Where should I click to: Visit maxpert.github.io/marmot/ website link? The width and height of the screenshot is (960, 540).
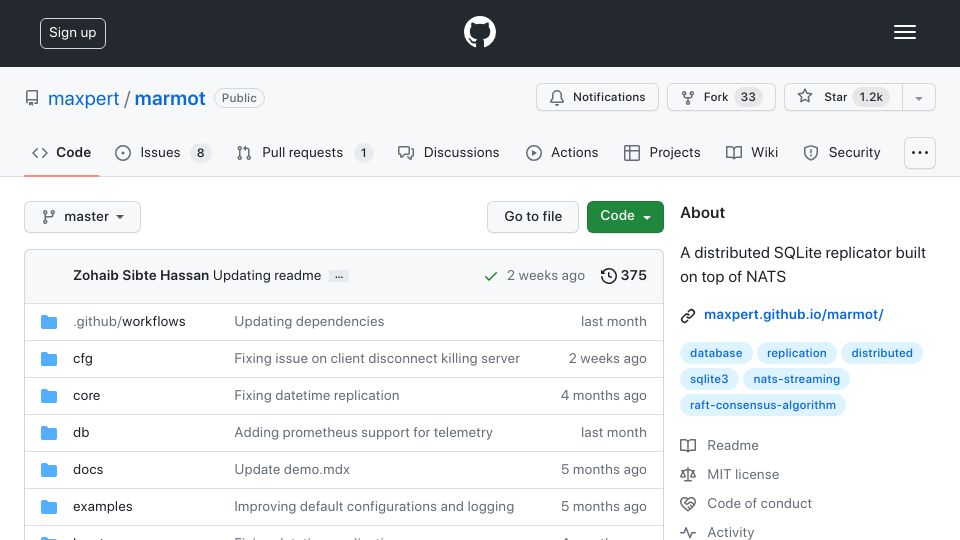793,315
